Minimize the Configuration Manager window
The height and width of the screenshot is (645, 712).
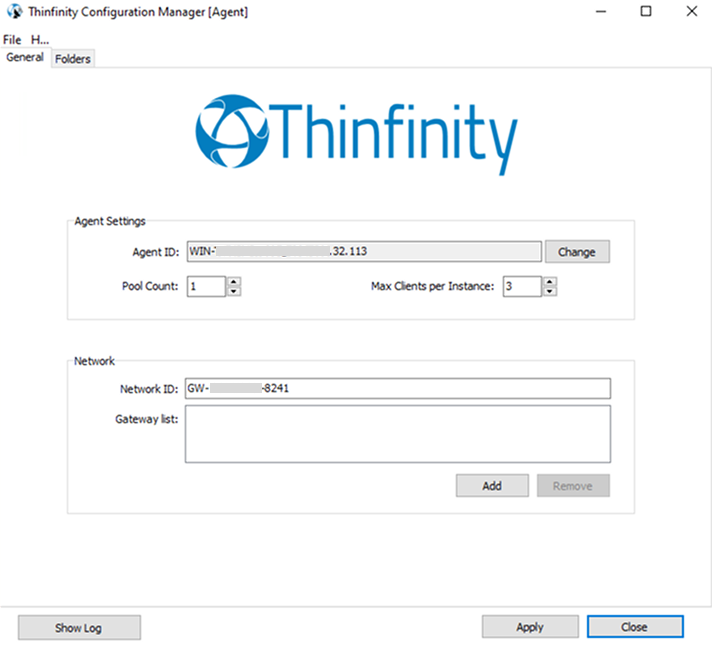(601, 11)
